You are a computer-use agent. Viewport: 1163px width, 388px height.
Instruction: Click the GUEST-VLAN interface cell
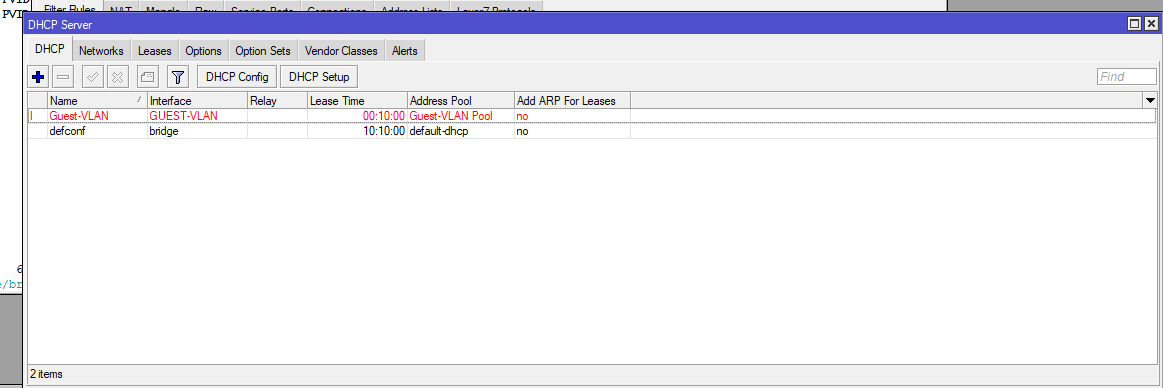[197, 116]
